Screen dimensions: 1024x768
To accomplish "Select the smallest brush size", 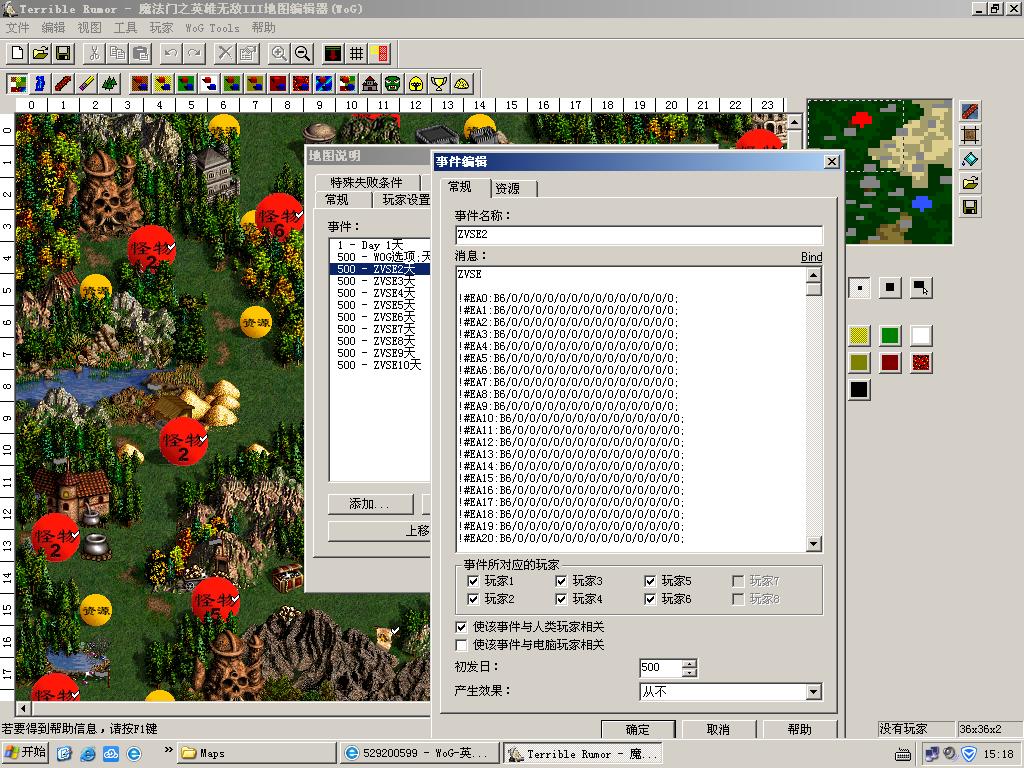I will [859, 287].
